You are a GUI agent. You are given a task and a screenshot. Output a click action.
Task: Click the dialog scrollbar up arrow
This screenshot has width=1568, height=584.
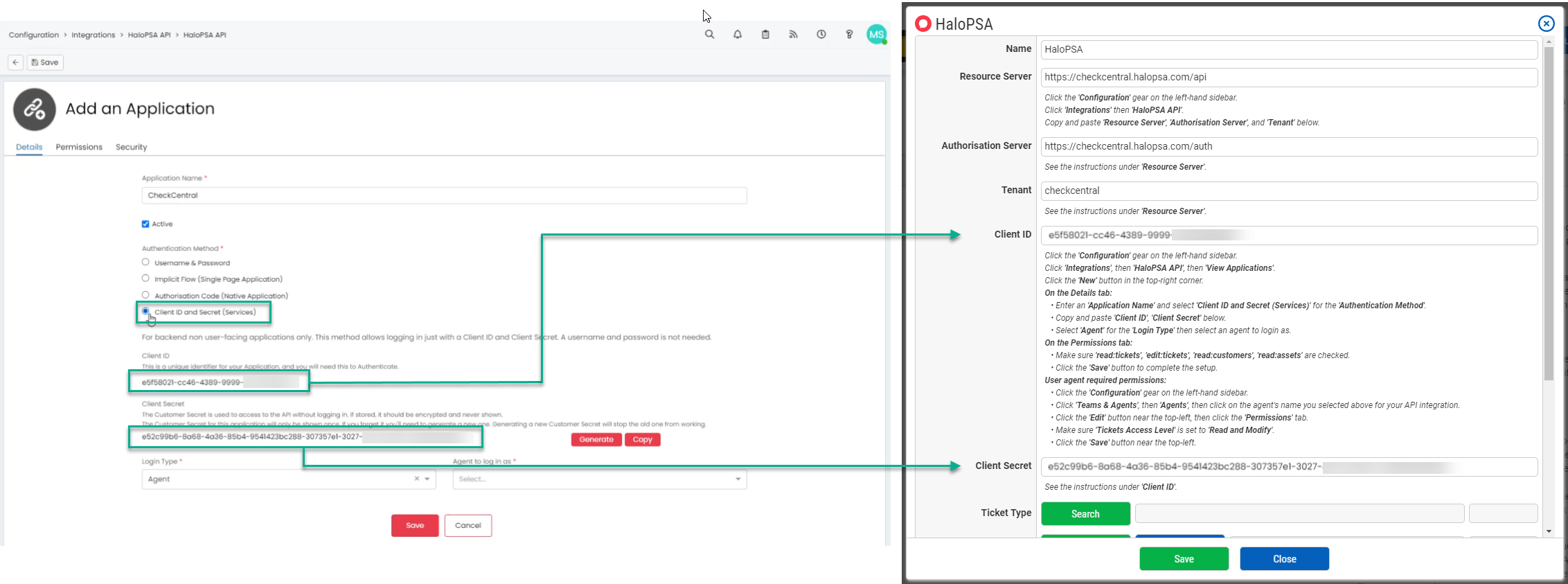click(x=1549, y=42)
